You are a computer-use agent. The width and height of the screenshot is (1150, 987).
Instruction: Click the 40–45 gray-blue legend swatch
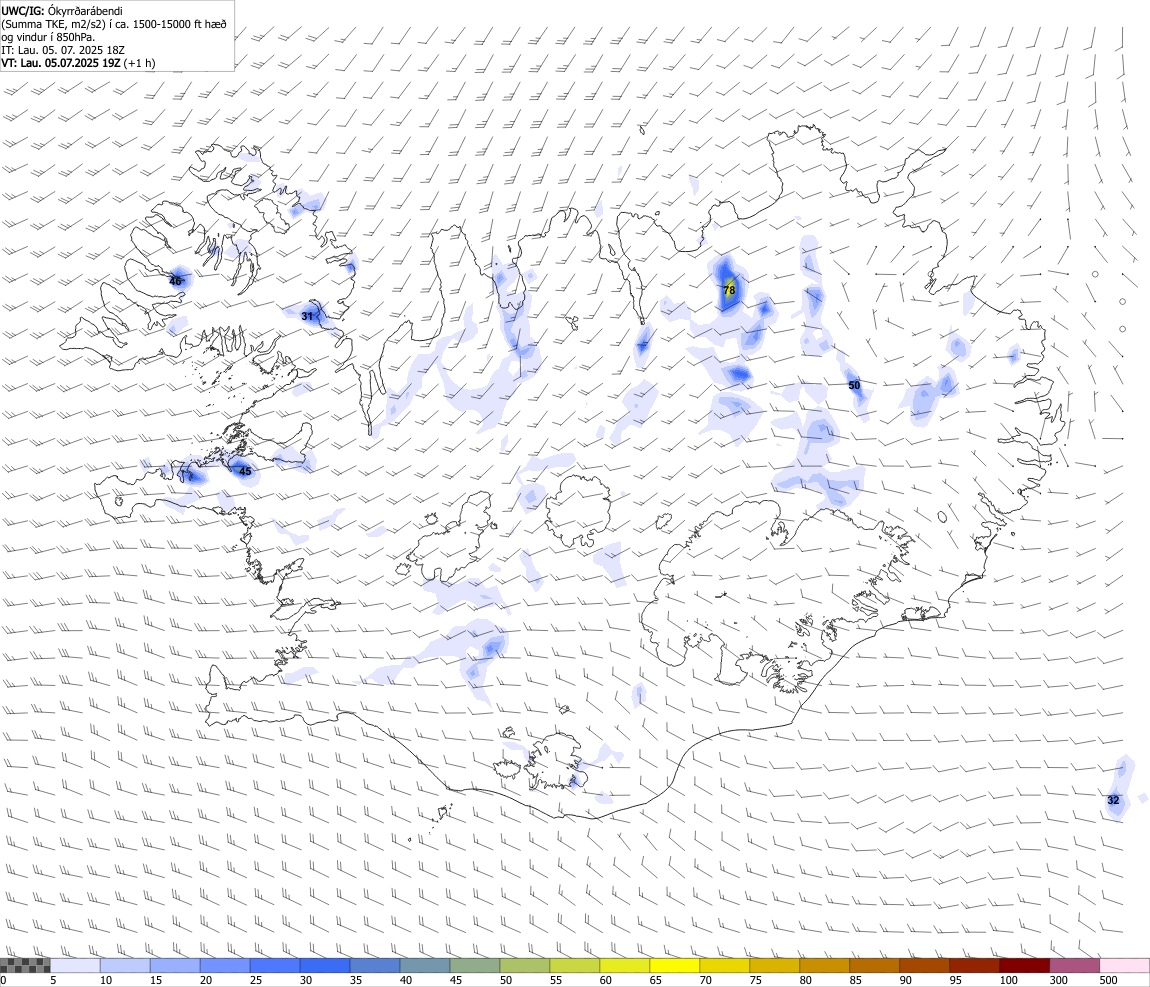coord(425,965)
